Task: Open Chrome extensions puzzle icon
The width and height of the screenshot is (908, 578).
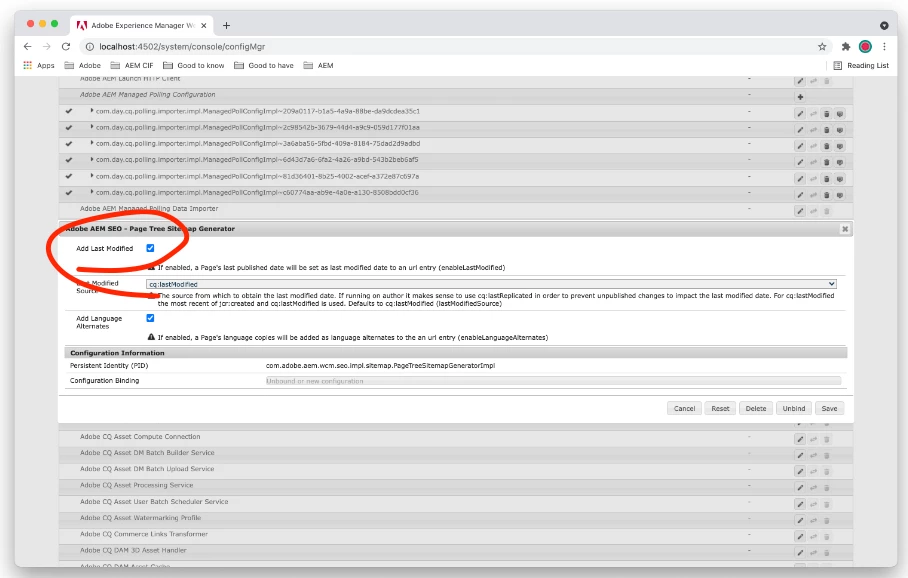Action: 846,47
